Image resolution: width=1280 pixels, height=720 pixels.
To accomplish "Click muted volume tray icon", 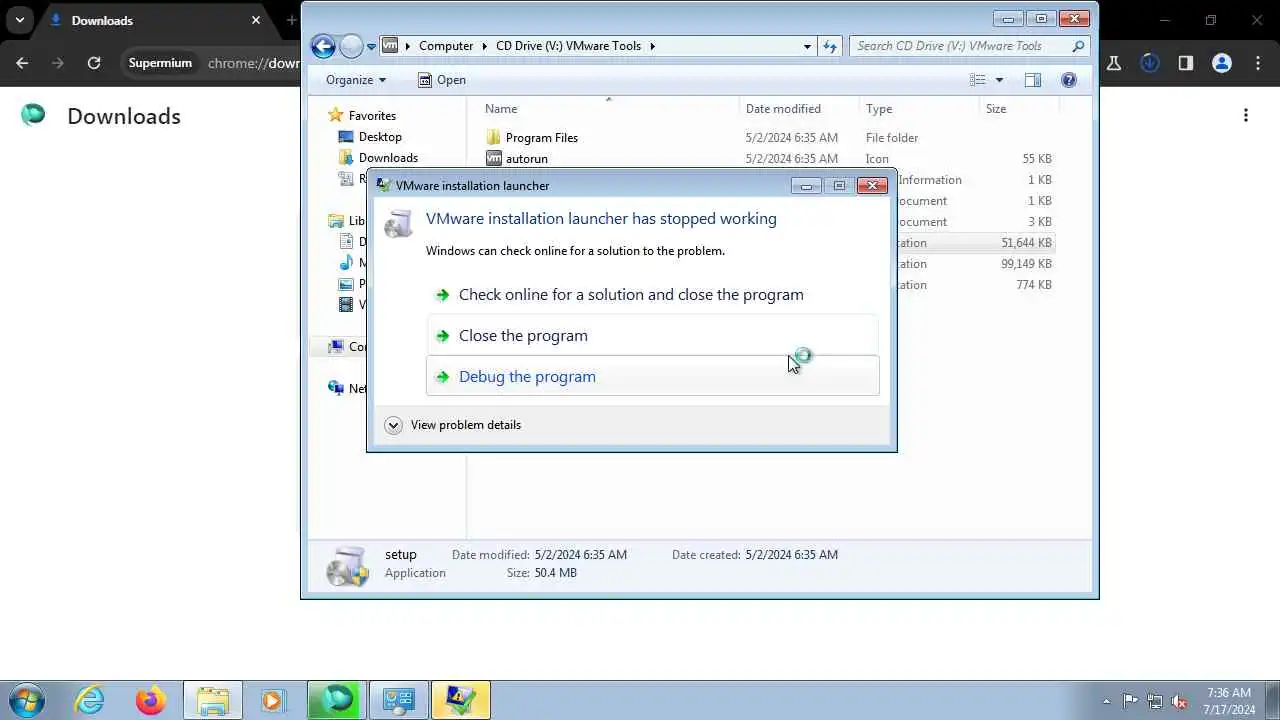I will pyautogui.click(x=1180, y=702).
